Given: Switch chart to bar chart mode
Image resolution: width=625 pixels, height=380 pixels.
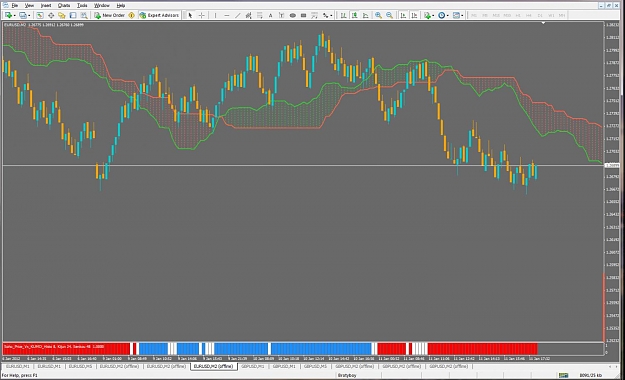Looking at the screenshot, I should pyautogui.click(x=343, y=15).
